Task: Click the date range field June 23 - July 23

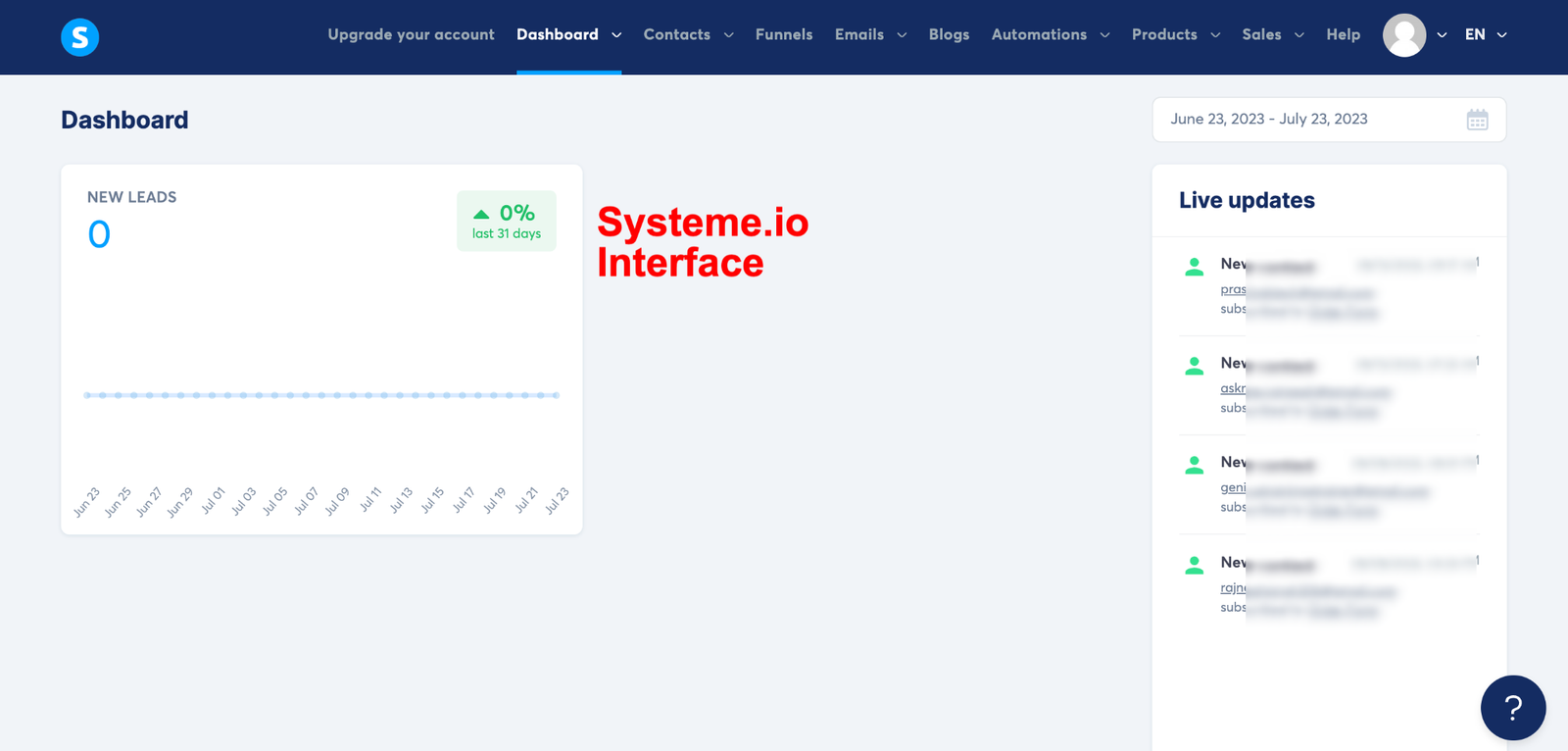Action: (1329, 120)
